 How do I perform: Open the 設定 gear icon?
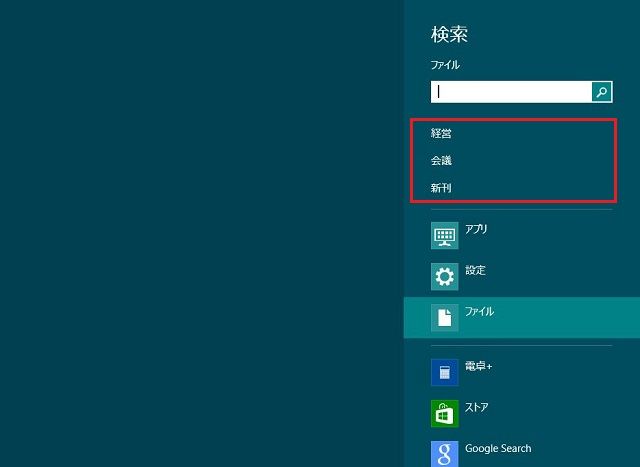444,276
